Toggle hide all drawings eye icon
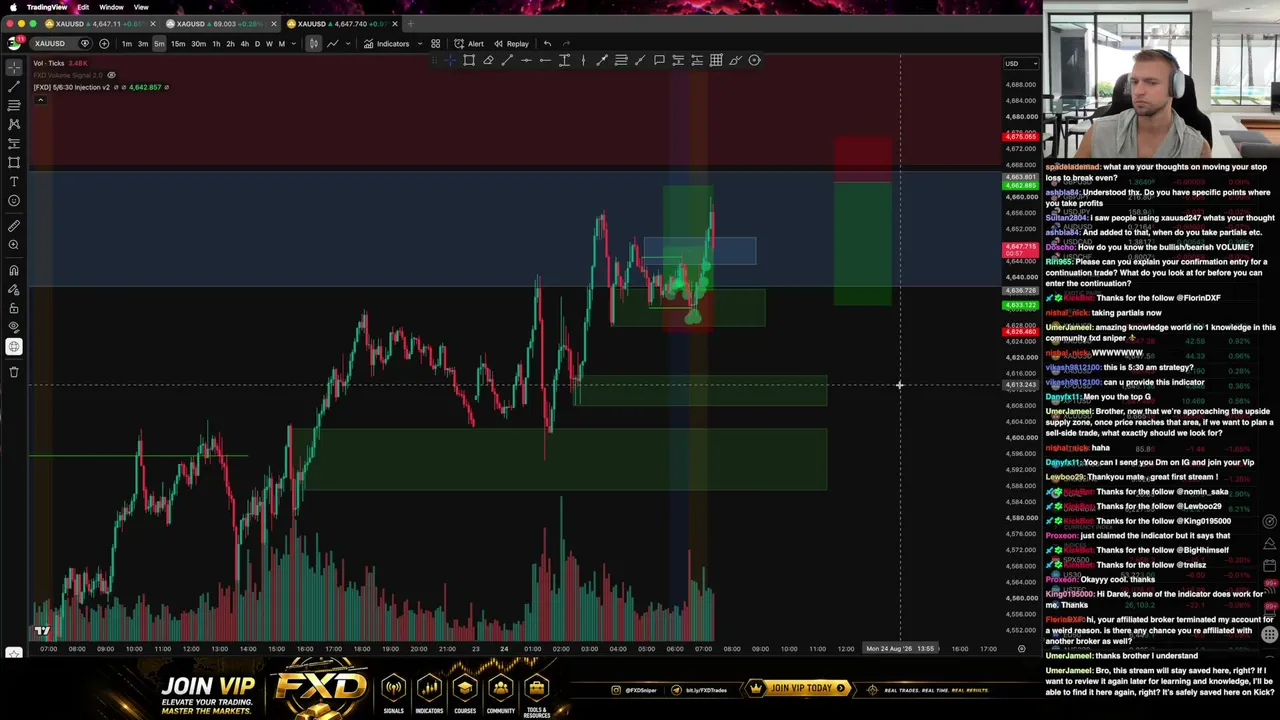The height and width of the screenshot is (720, 1280). click(14, 327)
